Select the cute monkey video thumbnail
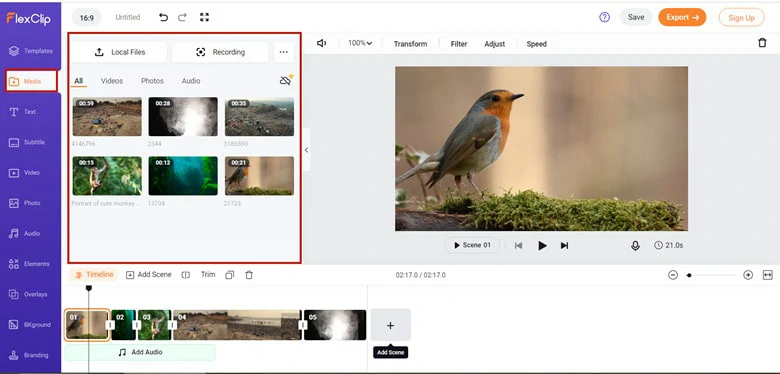 107,176
